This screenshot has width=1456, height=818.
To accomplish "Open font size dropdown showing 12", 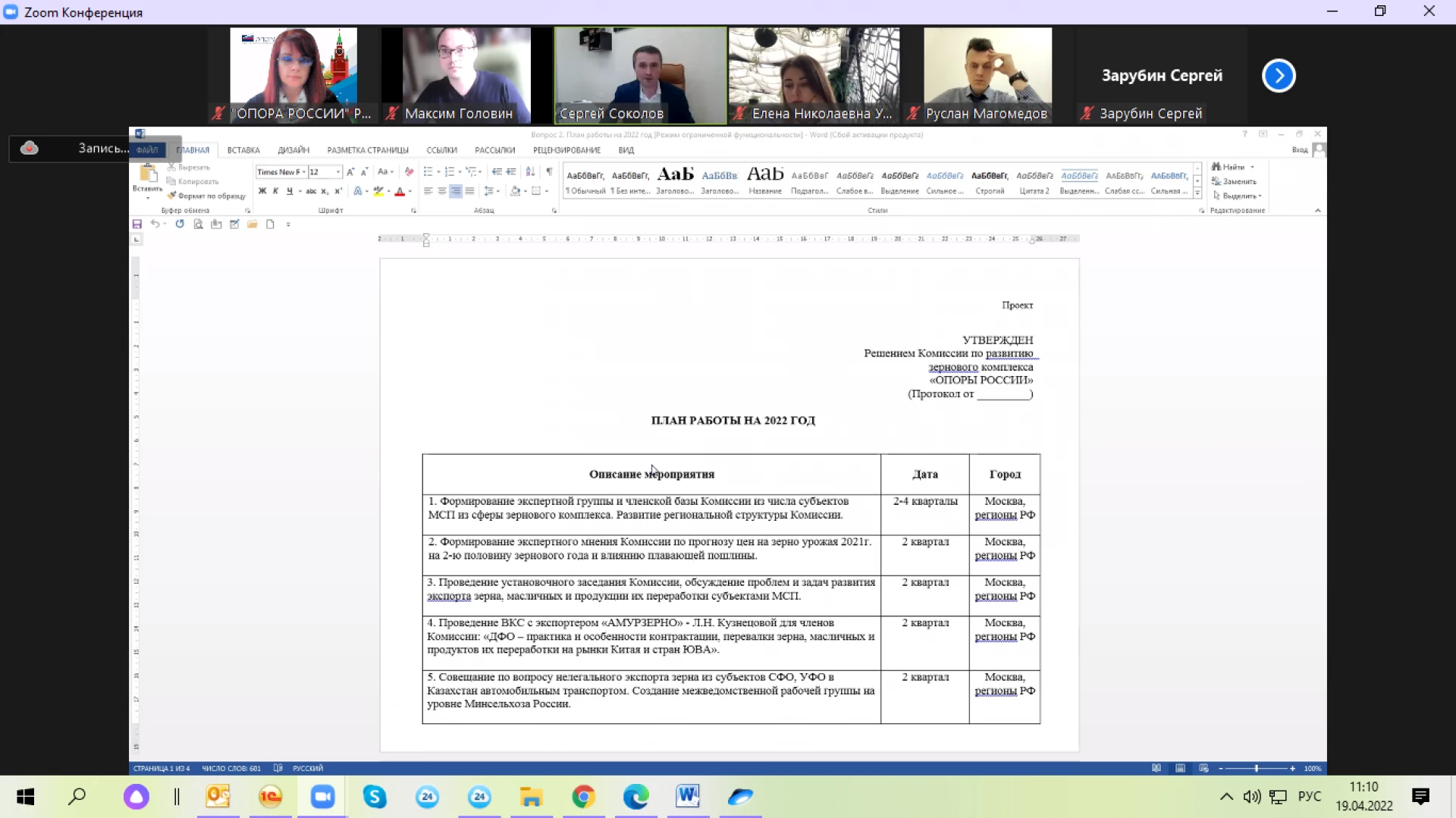I will click(338, 172).
